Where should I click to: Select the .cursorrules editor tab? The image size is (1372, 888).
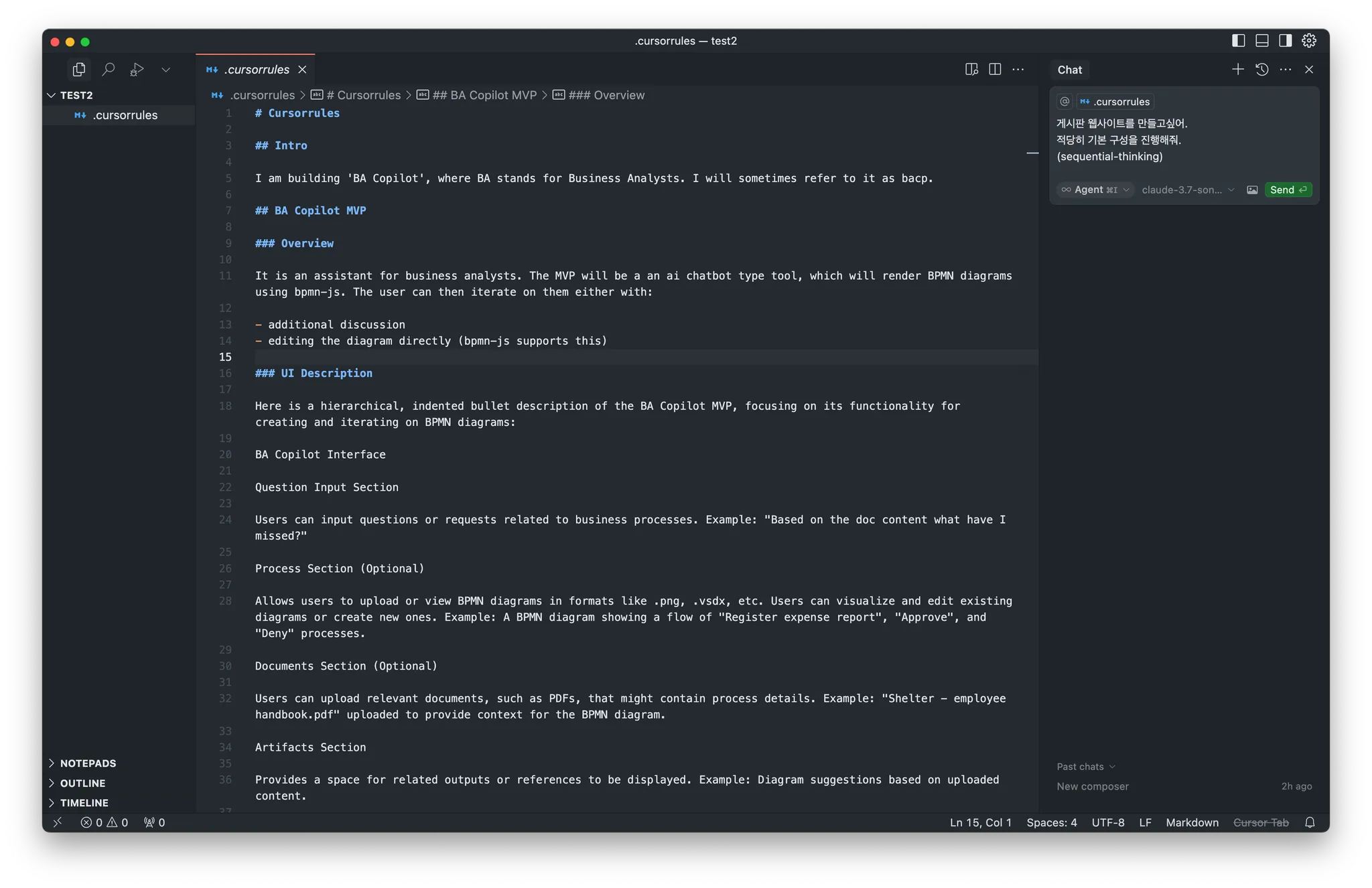click(x=257, y=70)
